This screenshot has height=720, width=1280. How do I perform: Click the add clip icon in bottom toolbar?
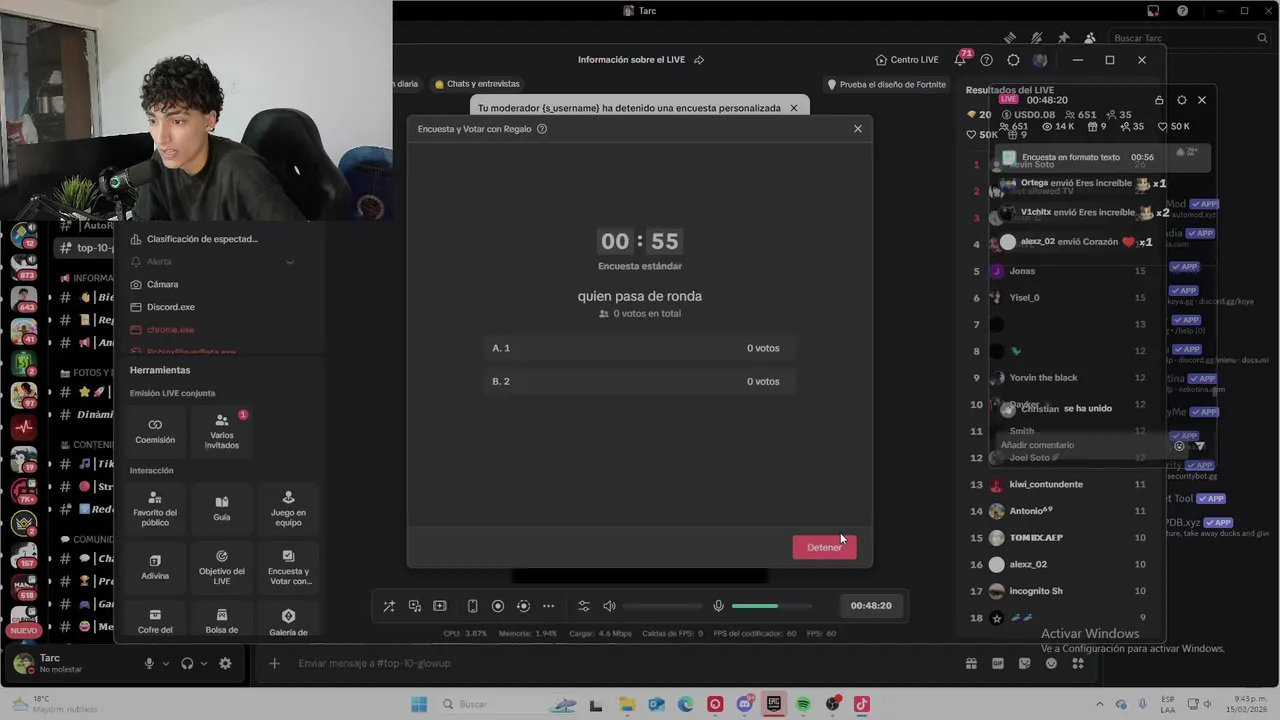tap(440, 606)
